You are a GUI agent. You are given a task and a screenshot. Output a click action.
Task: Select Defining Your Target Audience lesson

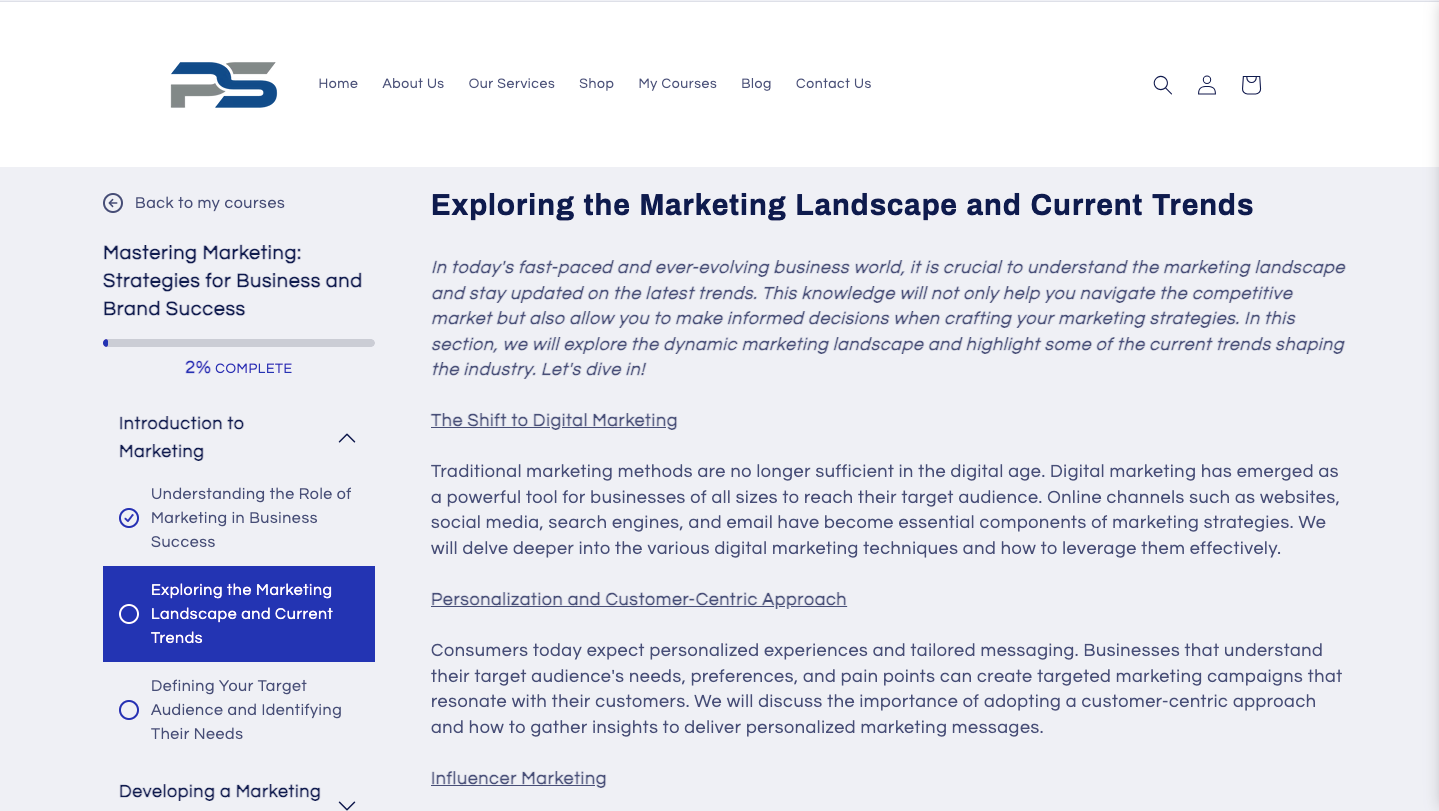tap(246, 710)
